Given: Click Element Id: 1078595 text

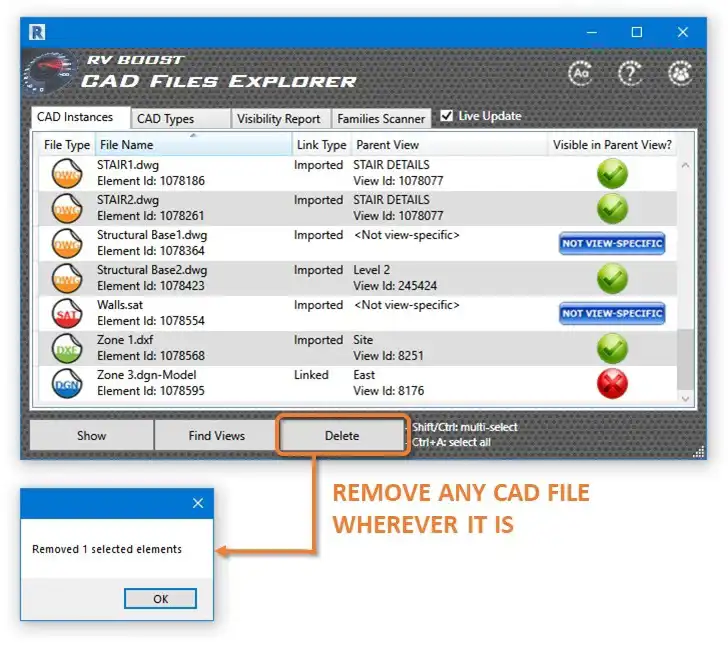Looking at the screenshot, I should pyautogui.click(x=151, y=391).
